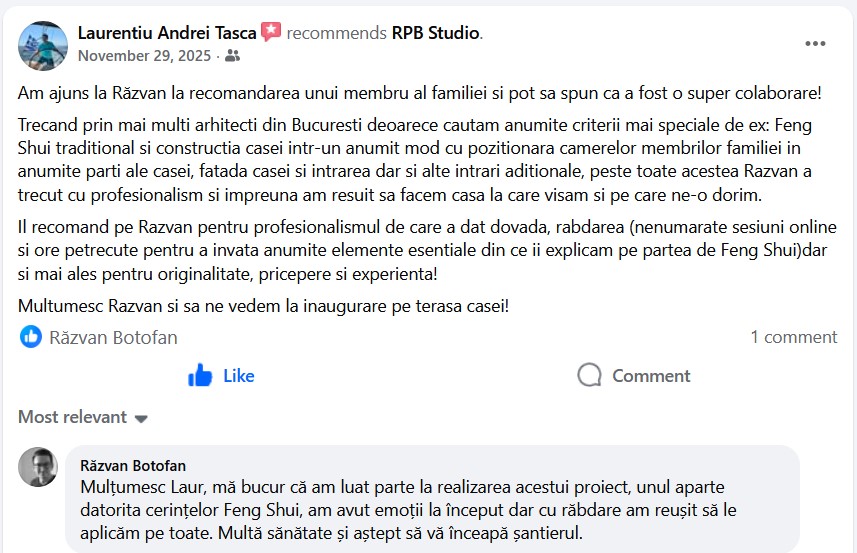The width and height of the screenshot is (857, 553).
Task: Open Laurentiu Andrei Tasca's profile picture
Action: pyautogui.click(x=43, y=45)
